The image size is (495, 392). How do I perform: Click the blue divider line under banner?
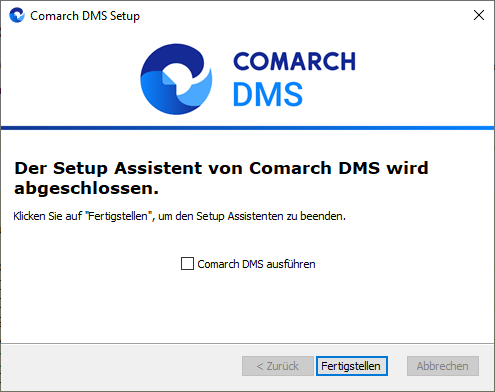pos(247,128)
